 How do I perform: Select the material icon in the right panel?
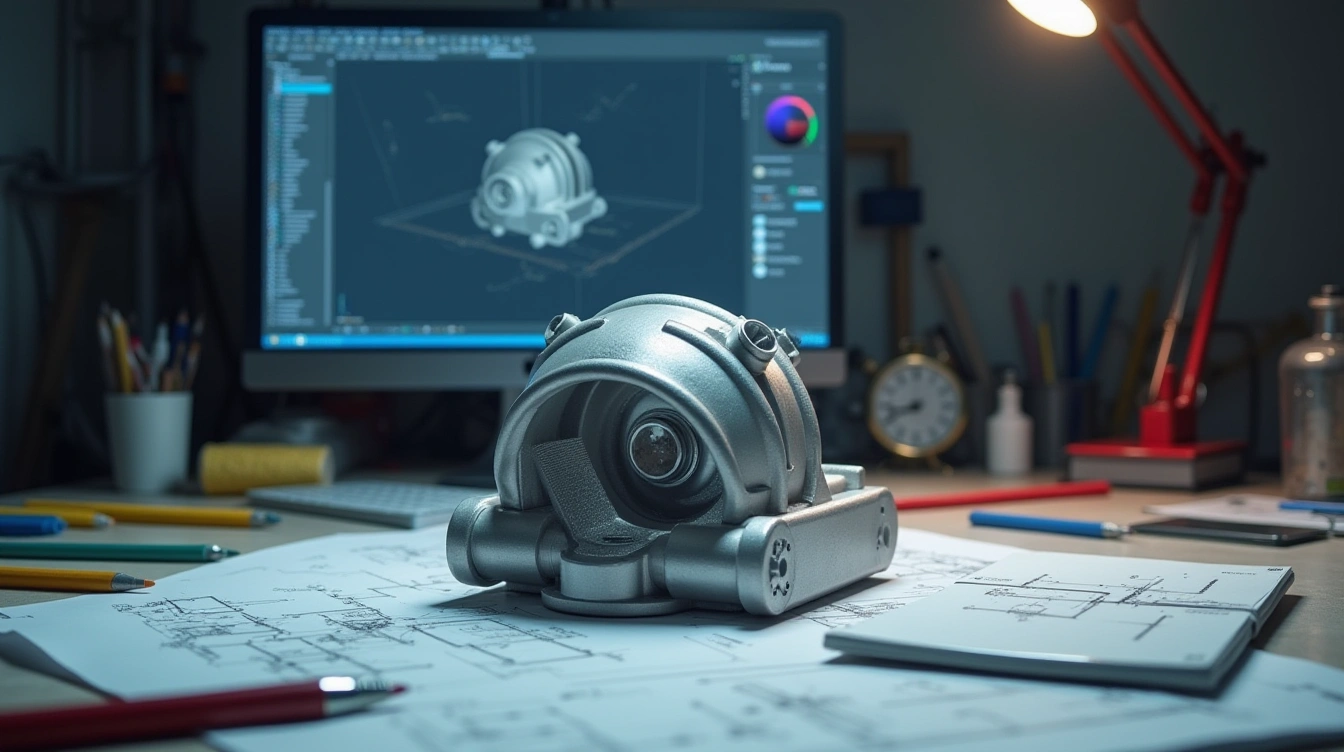[758, 170]
